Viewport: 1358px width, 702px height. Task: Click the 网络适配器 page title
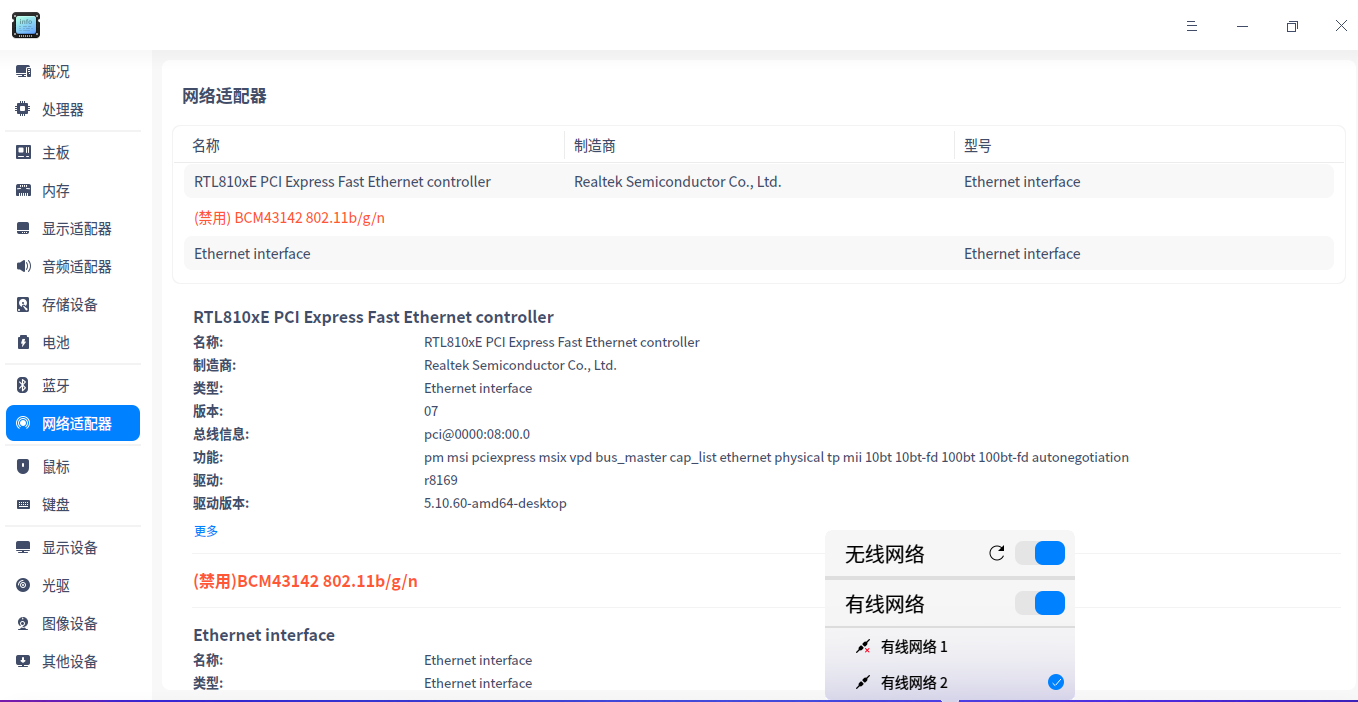coord(224,97)
